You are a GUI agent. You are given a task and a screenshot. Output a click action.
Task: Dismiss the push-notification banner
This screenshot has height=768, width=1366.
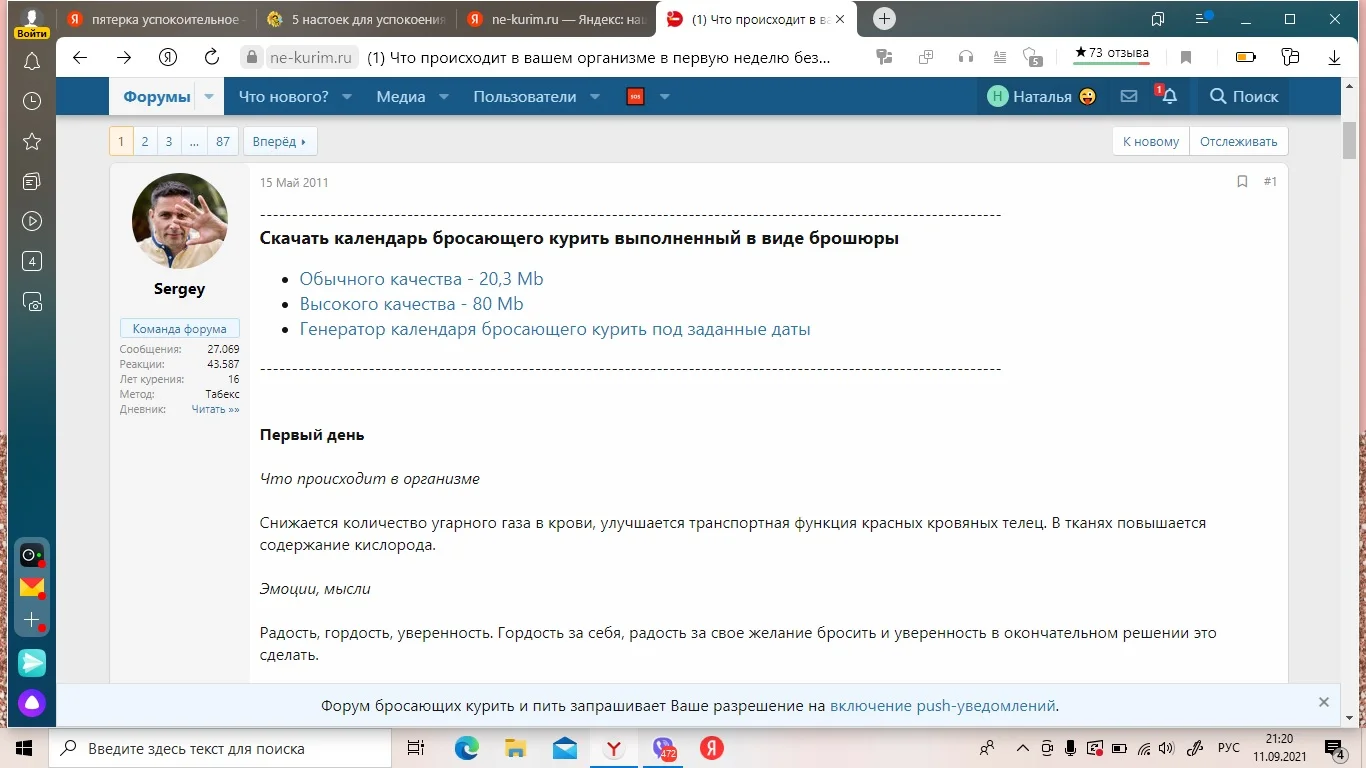[x=1323, y=702]
